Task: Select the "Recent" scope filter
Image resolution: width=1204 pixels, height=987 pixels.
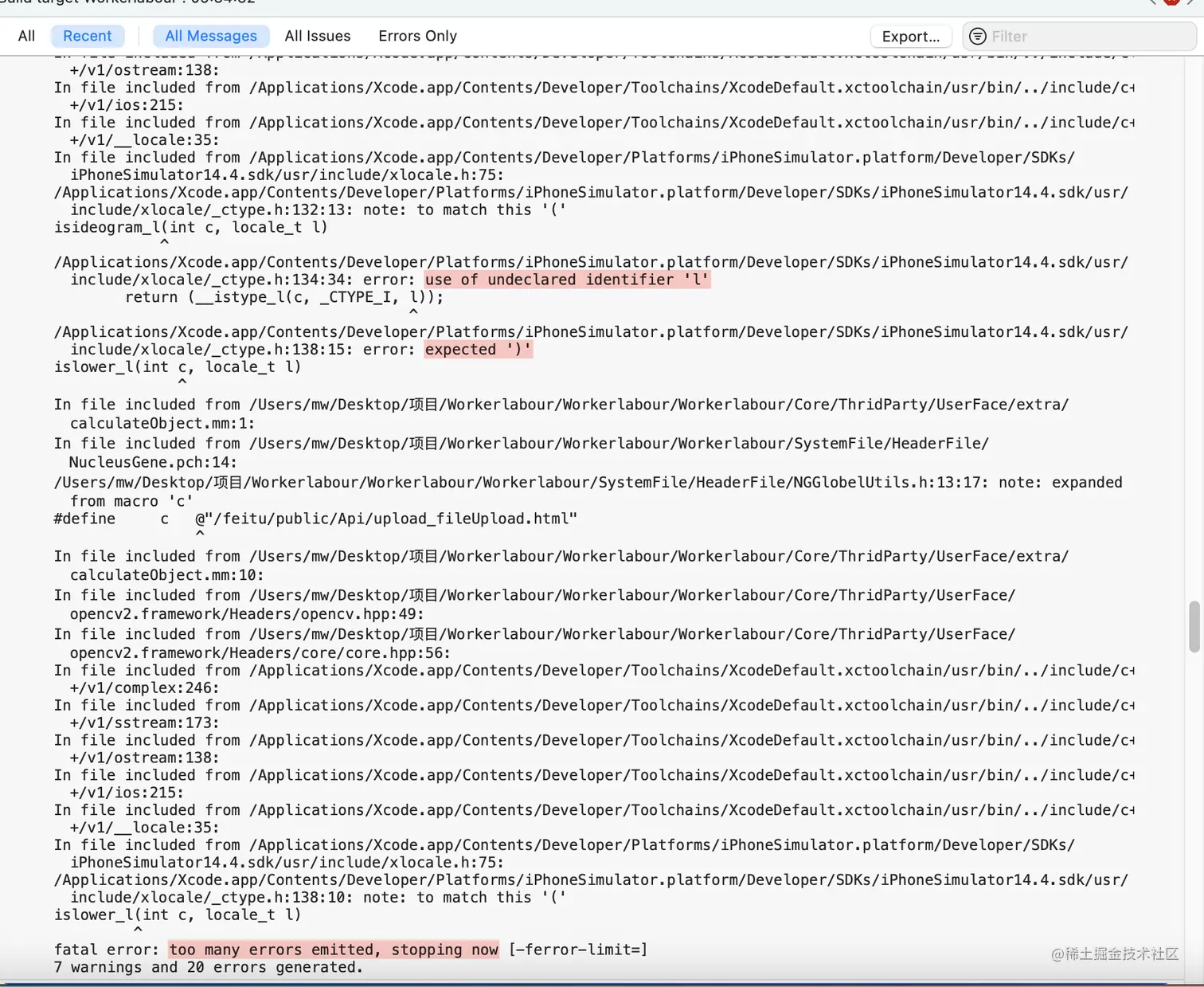Action: pos(88,36)
